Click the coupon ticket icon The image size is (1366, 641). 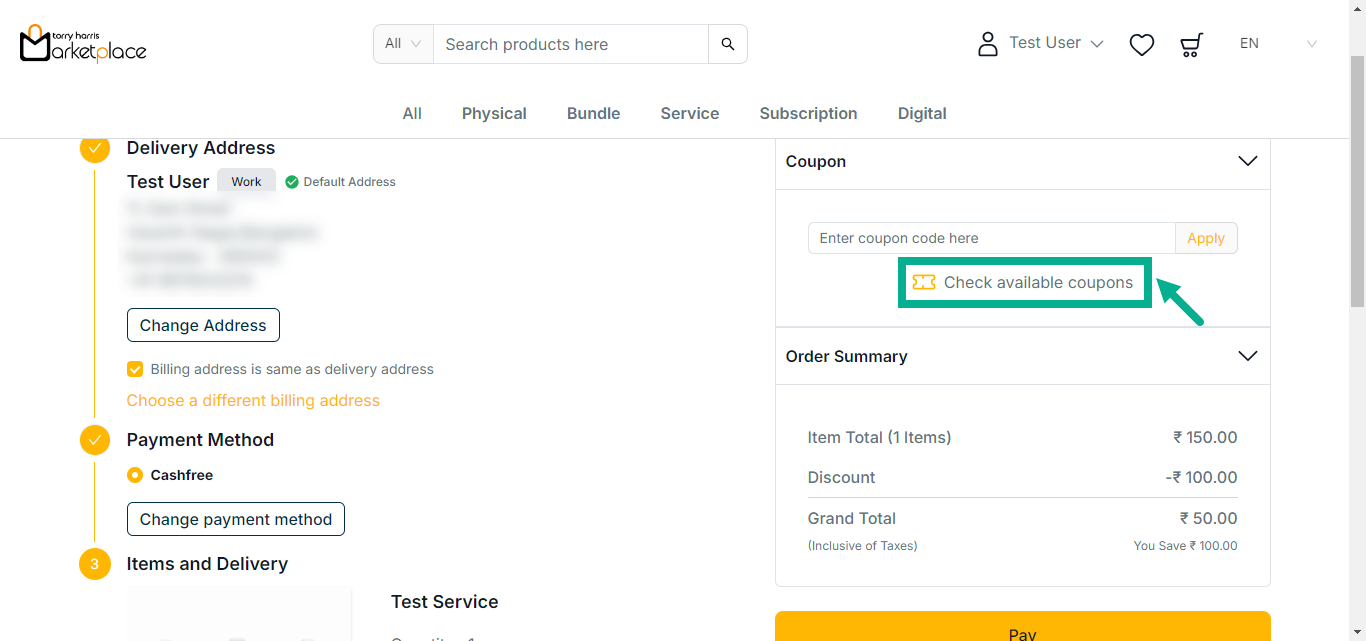point(923,283)
